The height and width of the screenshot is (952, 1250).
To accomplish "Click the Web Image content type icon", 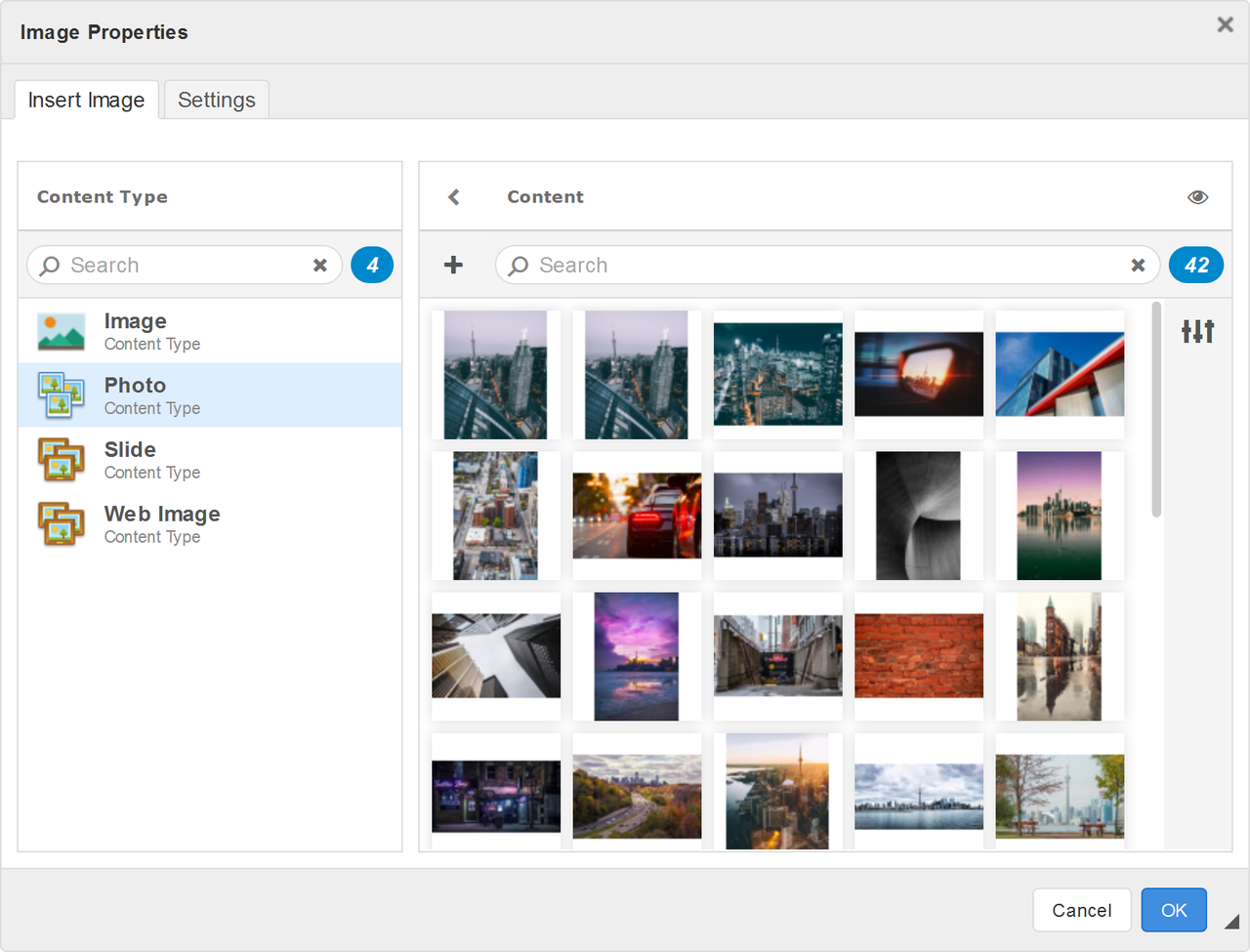I will 60,523.
